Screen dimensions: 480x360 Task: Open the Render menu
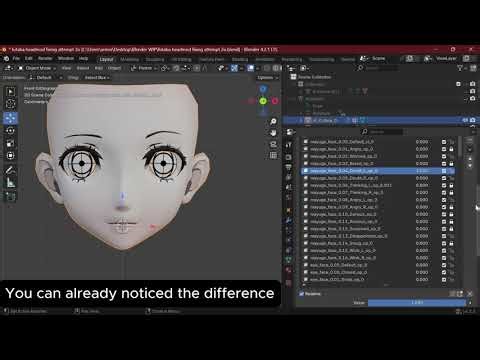pyautogui.click(x=45, y=59)
